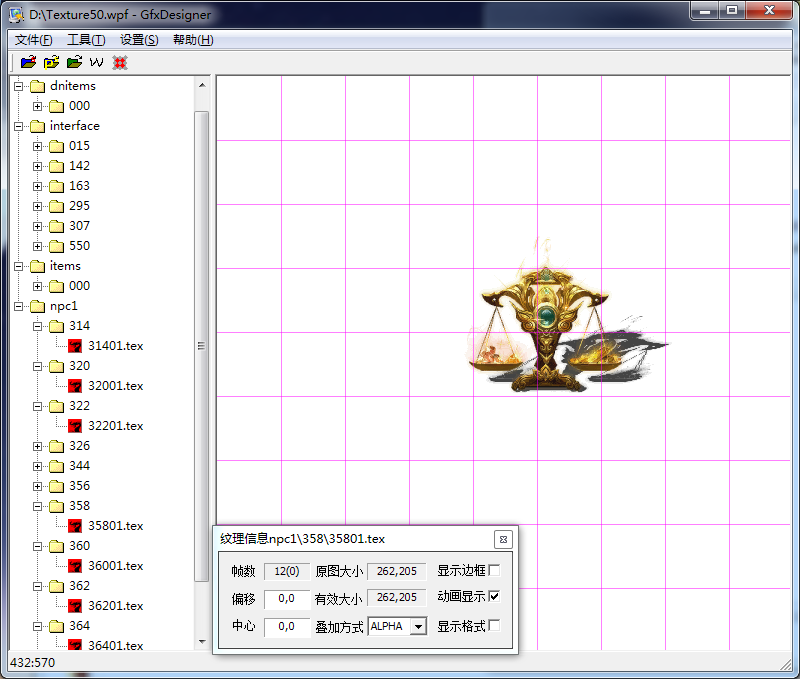Click the 364 folder label
Screen dimensions: 800x679
pos(80,626)
